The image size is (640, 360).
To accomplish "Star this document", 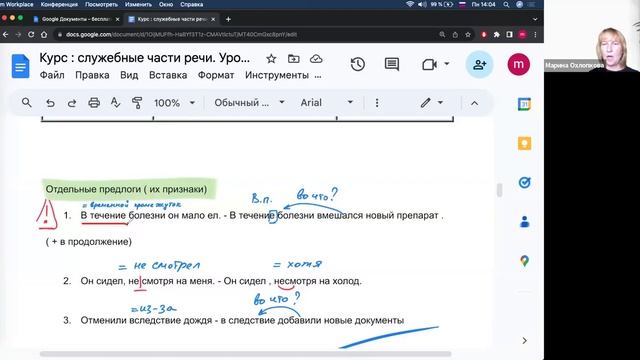I will pos(271,59).
